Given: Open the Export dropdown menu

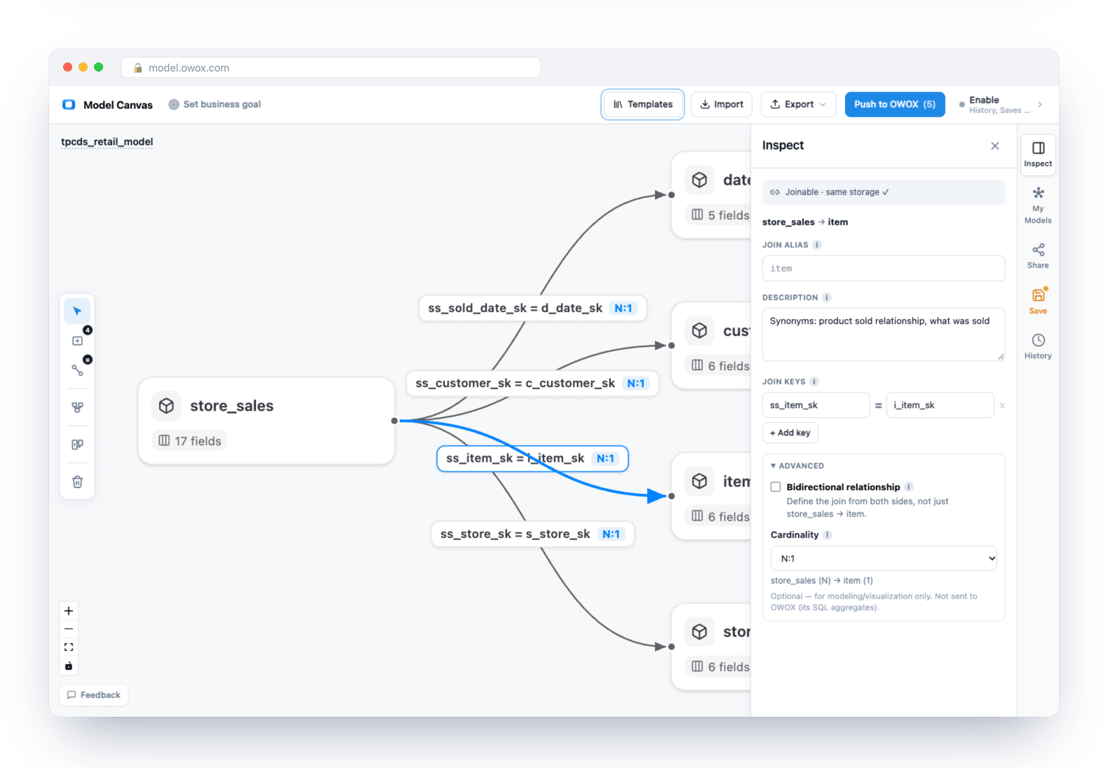Looking at the screenshot, I should 798,105.
